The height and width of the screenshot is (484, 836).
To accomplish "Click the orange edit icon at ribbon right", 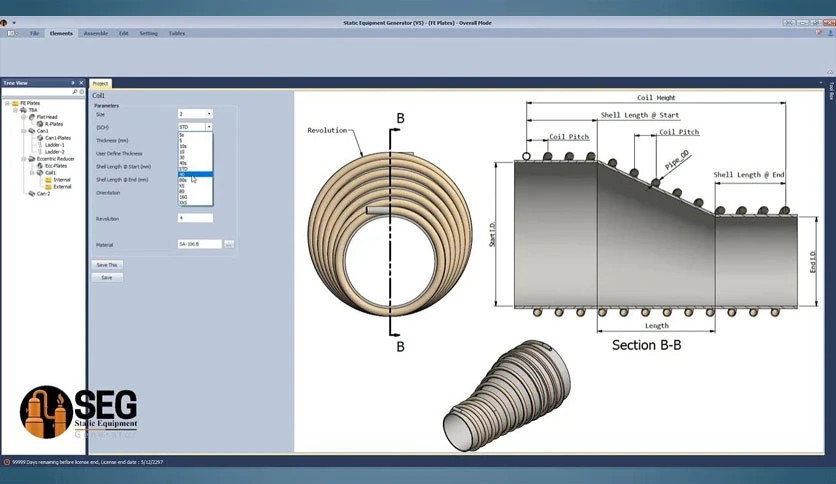I will coord(818,33).
